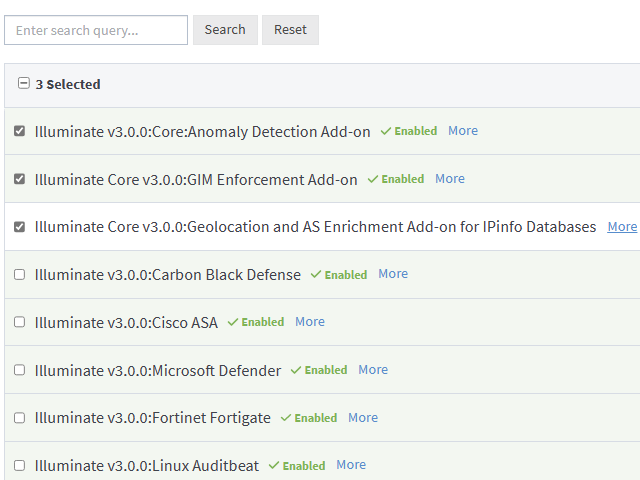Open More for Carbon Black Defense
Viewport: 640px width, 480px height.
[x=393, y=274]
